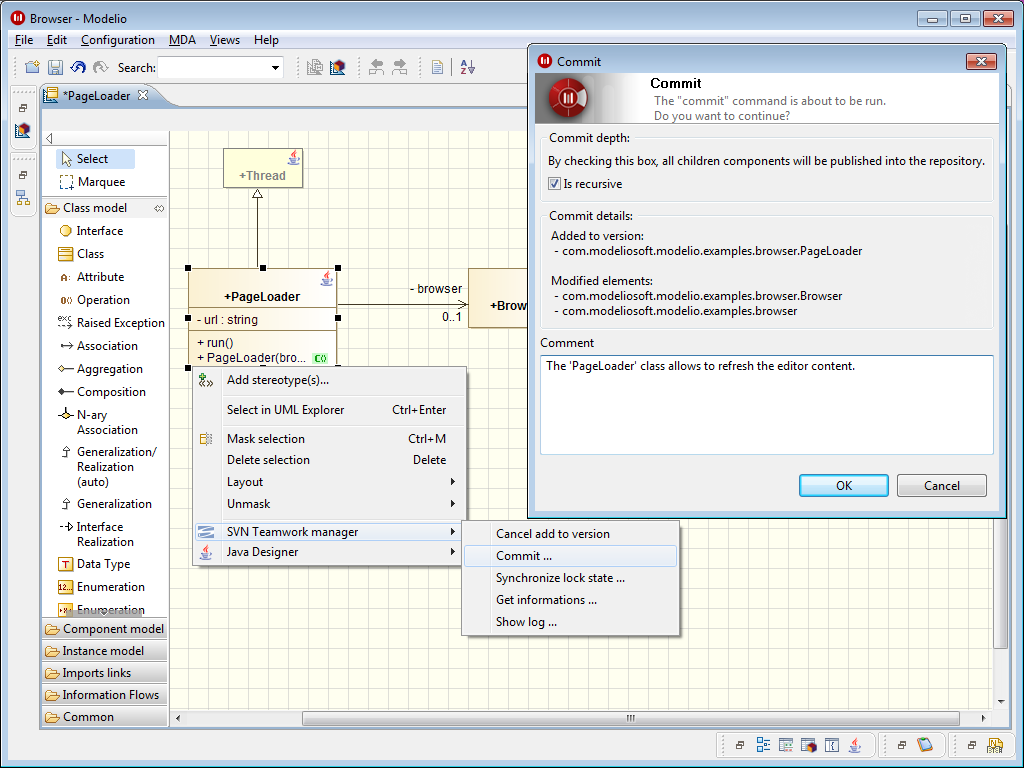
Task: Click the navigate-back arrow toolbar icon
Action: coord(376,67)
